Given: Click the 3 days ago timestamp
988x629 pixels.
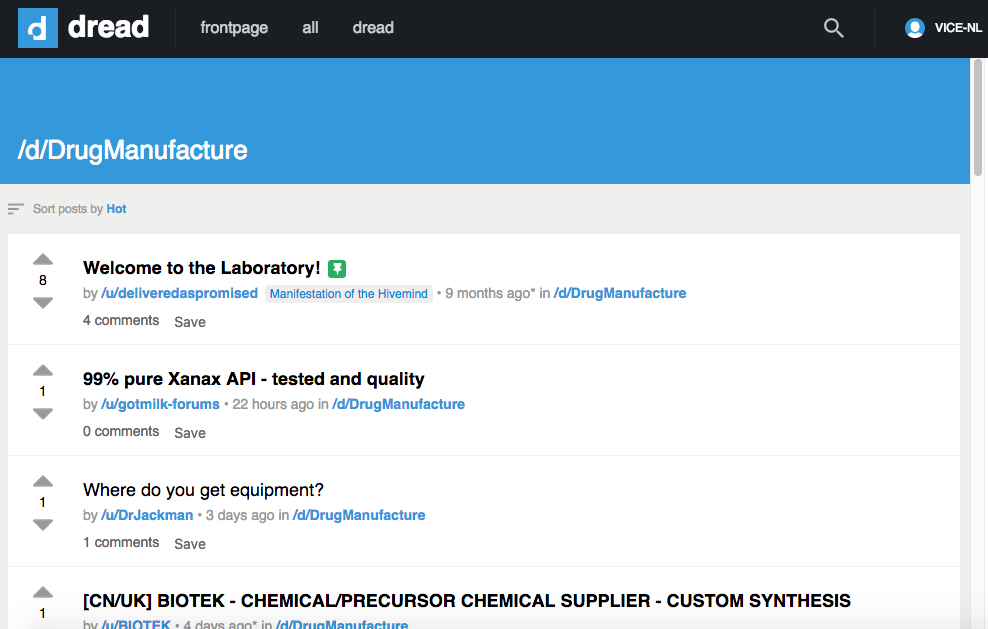Looking at the screenshot, I should [x=240, y=515].
